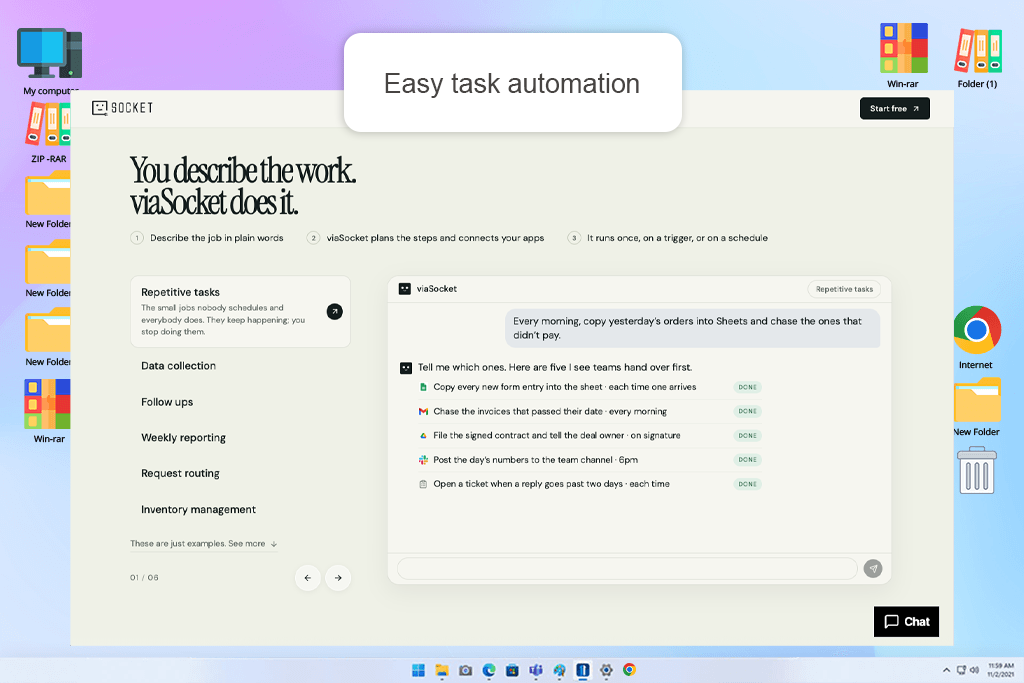
Task: Open the arrow icon on Repetitive tasks card
Action: [334, 311]
